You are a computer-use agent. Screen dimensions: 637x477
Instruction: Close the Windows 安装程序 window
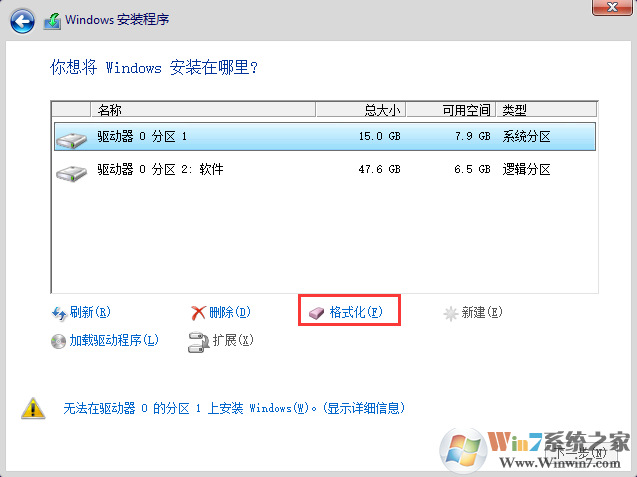click(x=607, y=8)
